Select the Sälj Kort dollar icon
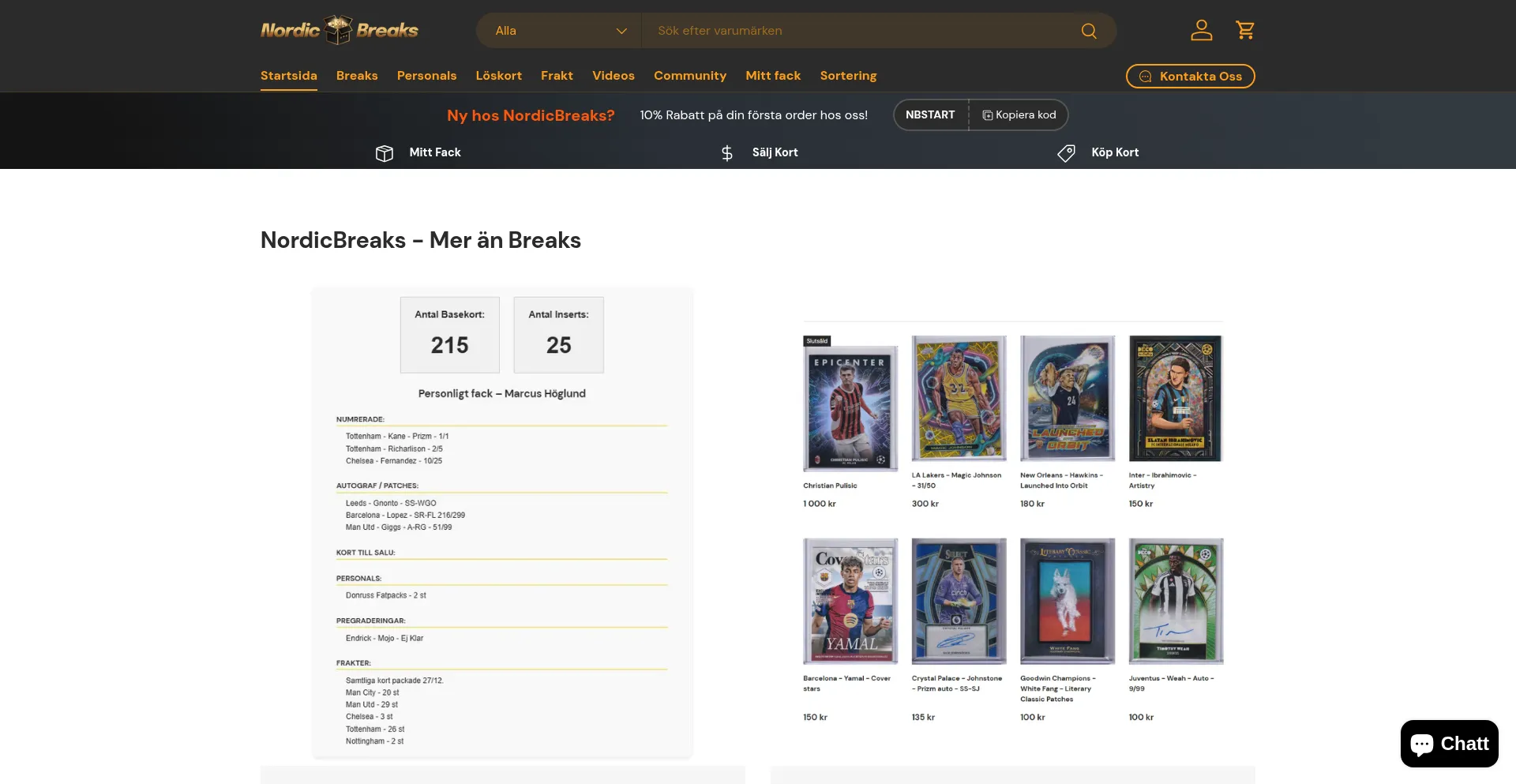The width and height of the screenshot is (1516, 784). pyautogui.click(x=726, y=152)
